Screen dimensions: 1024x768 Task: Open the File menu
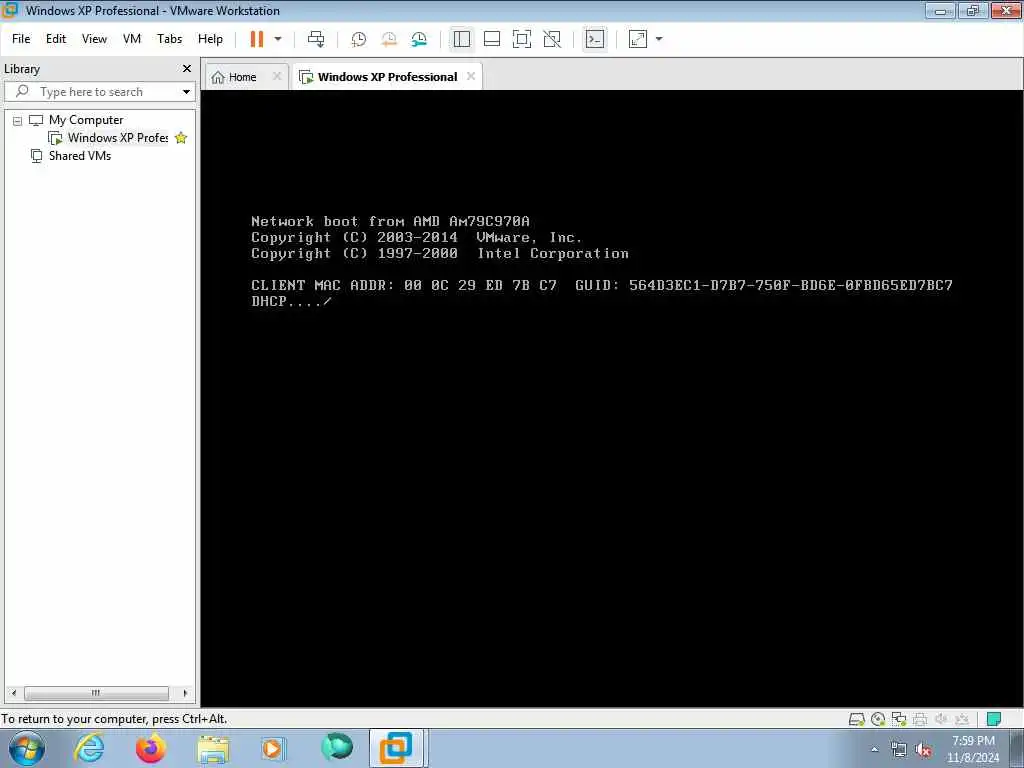click(21, 39)
